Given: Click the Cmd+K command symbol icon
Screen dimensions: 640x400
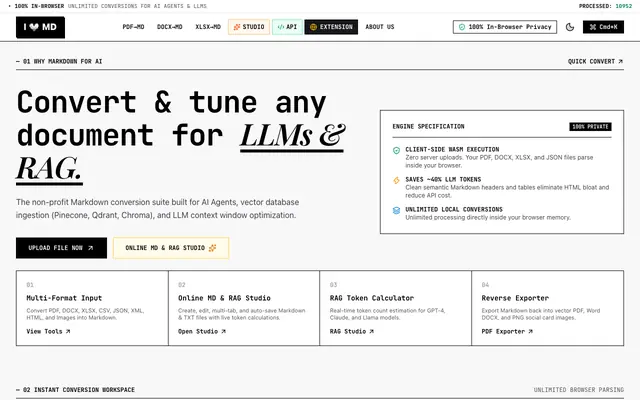Looking at the screenshot, I should [x=592, y=27].
